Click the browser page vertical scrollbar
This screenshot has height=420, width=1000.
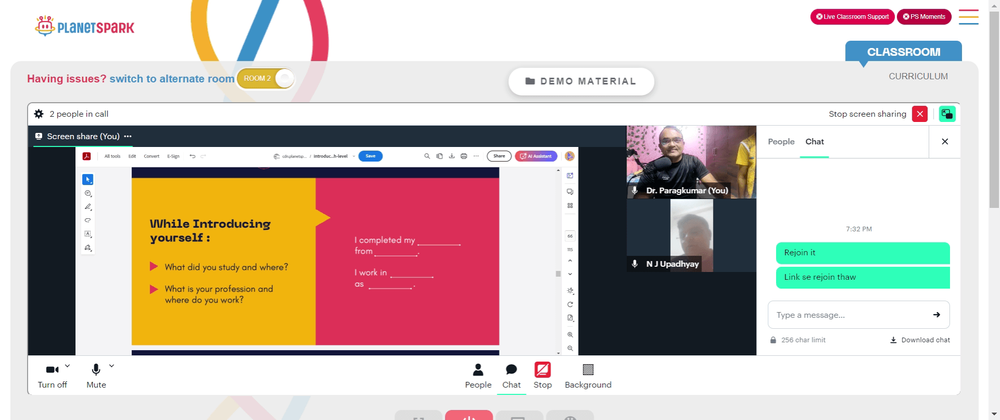(x=994, y=112)
